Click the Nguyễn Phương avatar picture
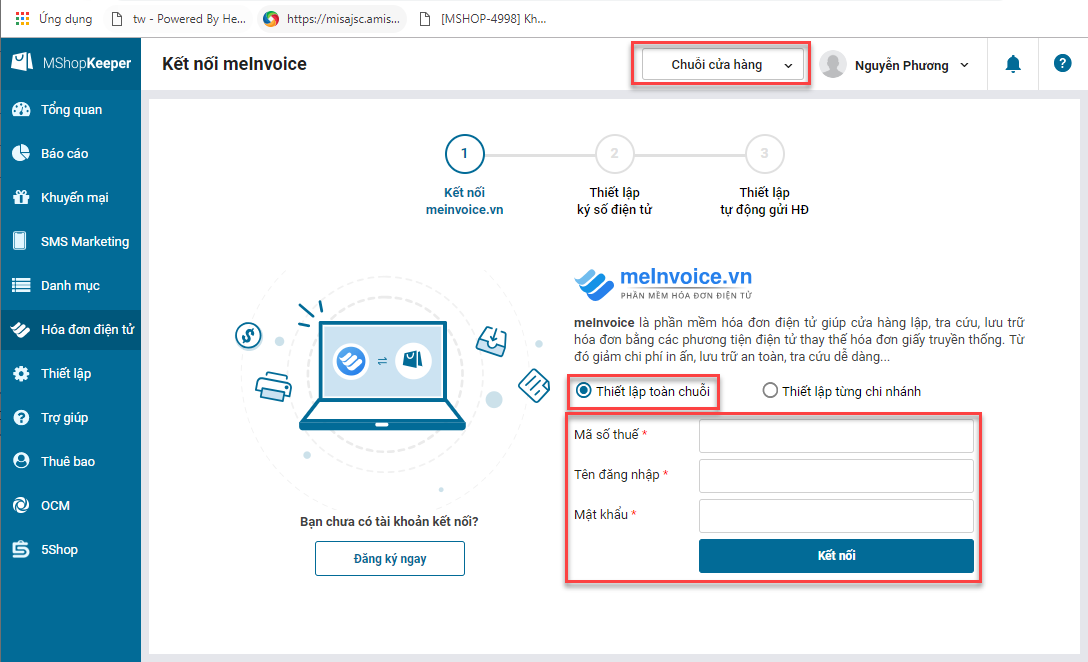The width and height of the screenshot is (1088, 662). coord(833,65)
